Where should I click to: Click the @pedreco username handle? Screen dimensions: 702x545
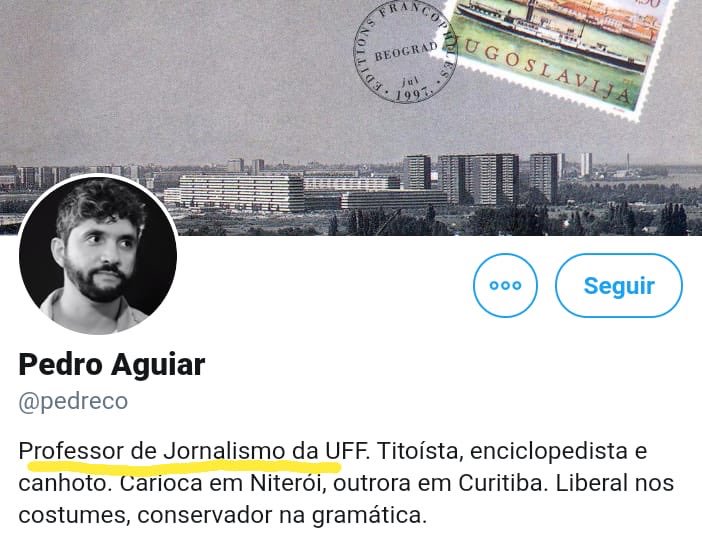73,401
